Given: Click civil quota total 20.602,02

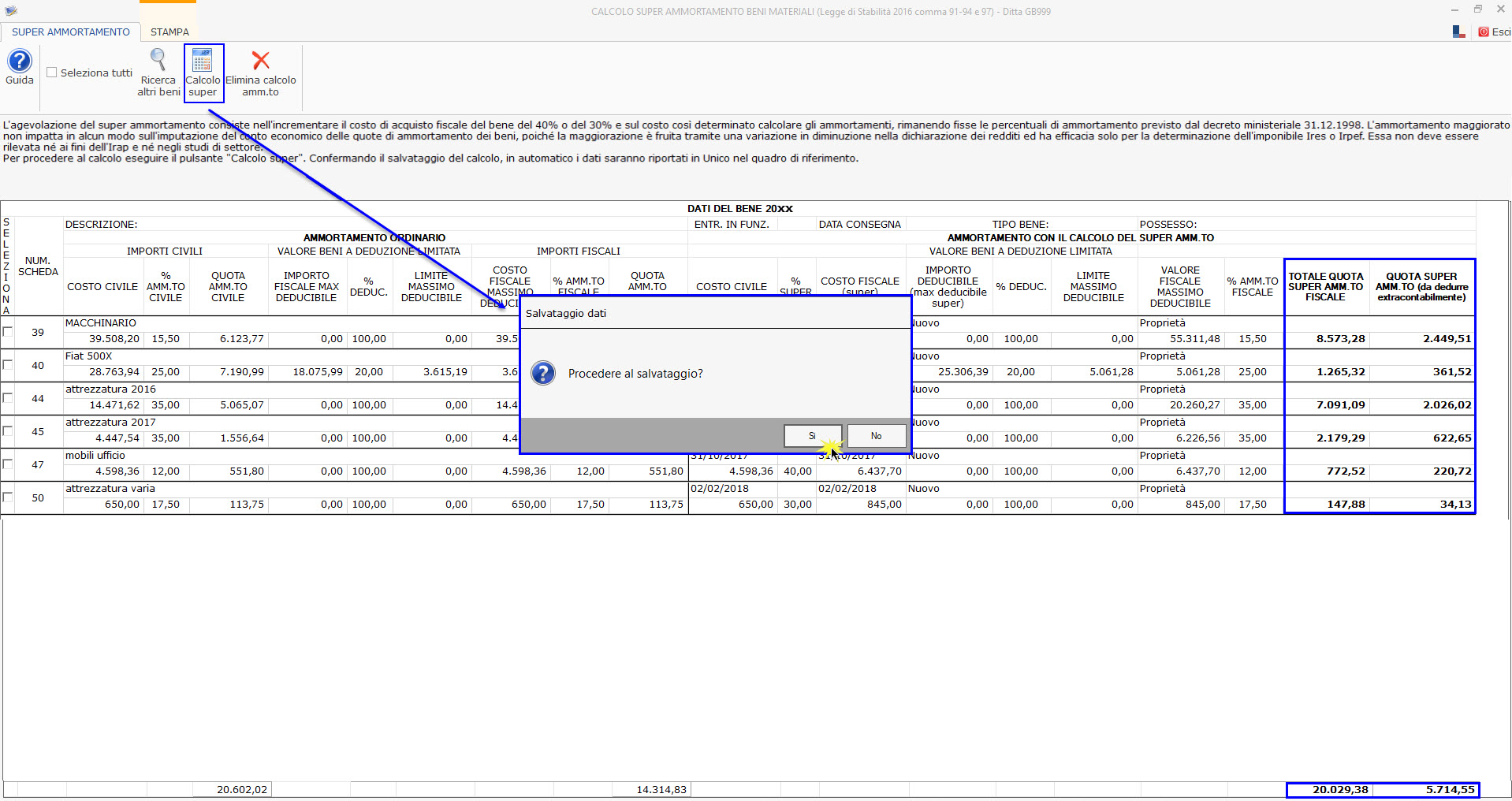Looking at the screenshot, I should (242, 789).
